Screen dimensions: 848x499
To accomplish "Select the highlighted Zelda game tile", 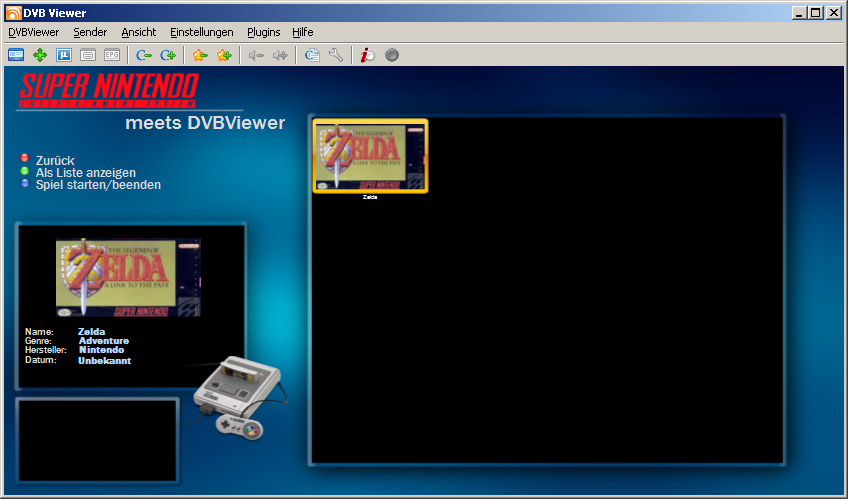I will click(370, 156).
